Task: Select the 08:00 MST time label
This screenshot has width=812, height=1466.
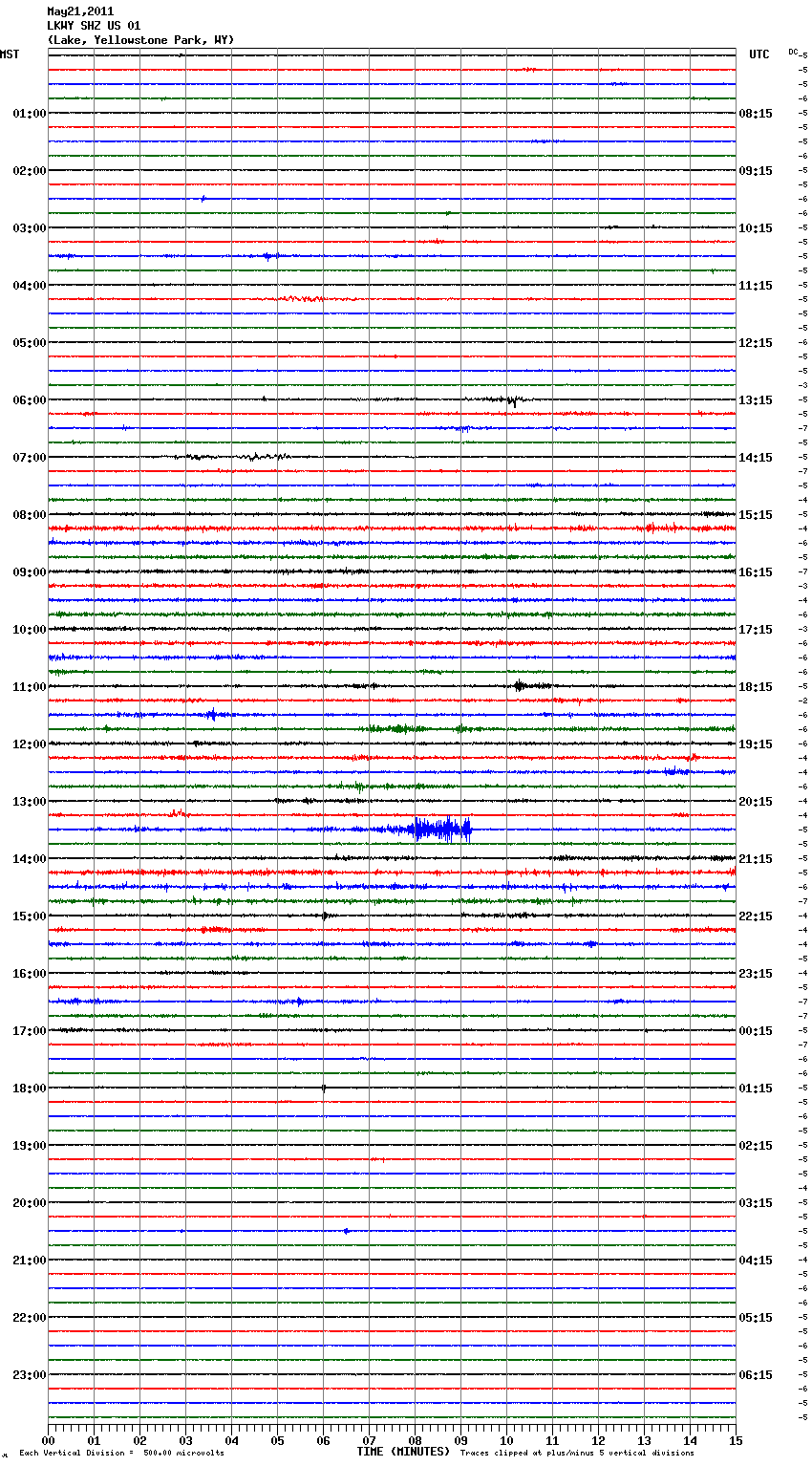Action: pos(29,515)
